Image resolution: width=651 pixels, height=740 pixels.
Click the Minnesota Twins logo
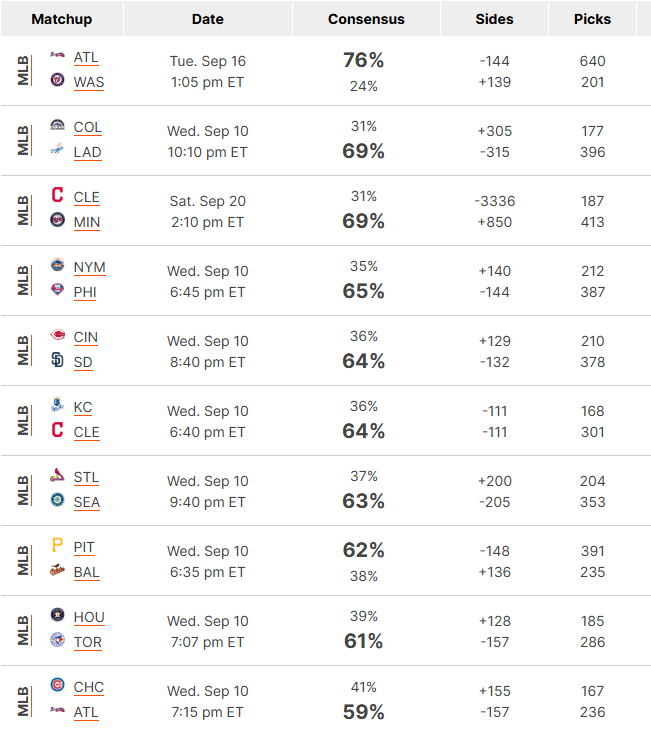pos(57,219)
